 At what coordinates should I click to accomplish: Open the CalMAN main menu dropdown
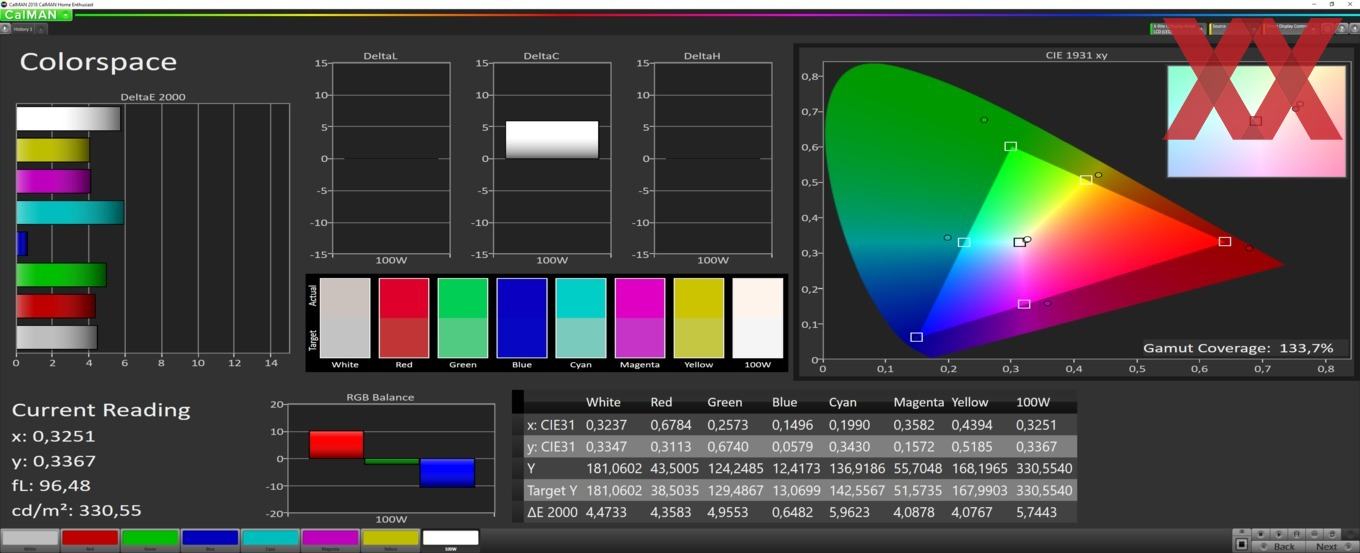point(36,15)
